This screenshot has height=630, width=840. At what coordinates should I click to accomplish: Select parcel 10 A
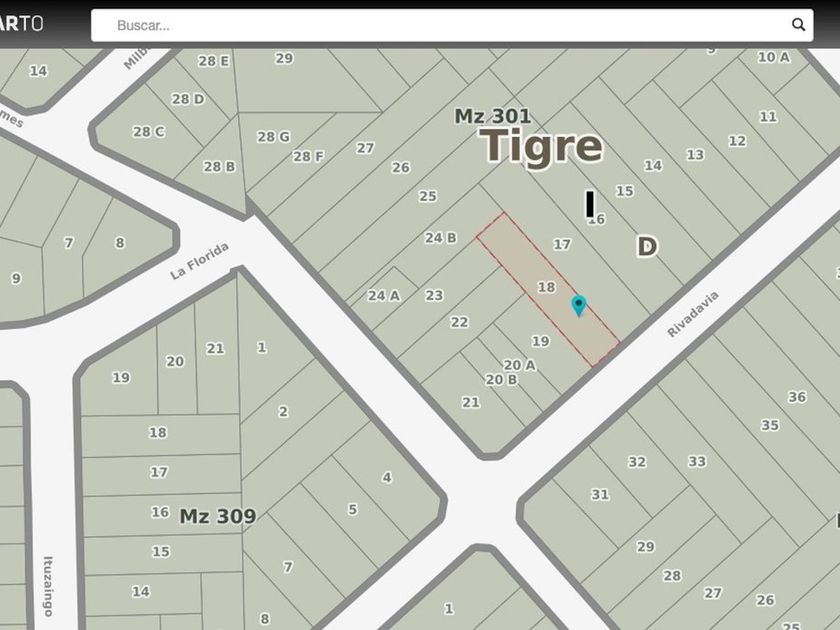point(774,57)
